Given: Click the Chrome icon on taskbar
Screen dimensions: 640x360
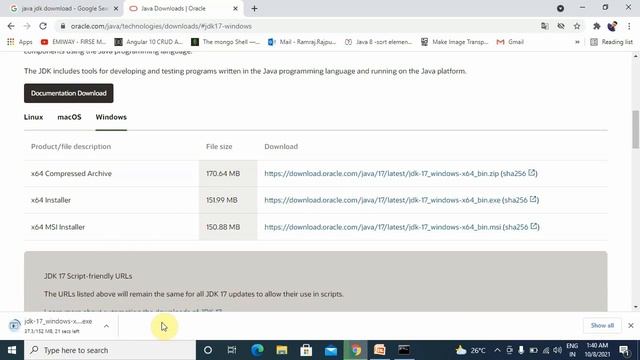Looking at the screenshot, I should (x=356, y=350).
